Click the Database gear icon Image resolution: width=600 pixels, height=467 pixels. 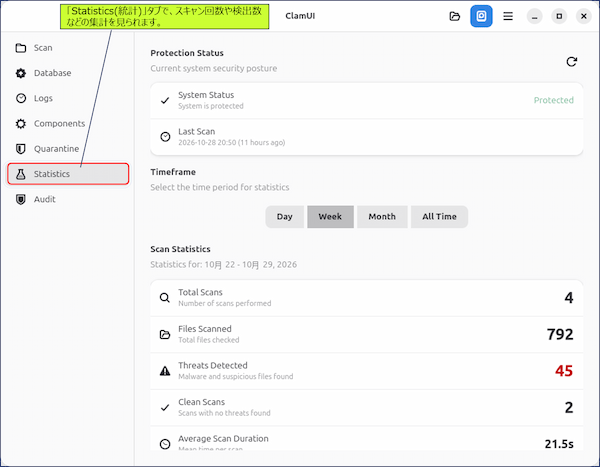(21, 73)
